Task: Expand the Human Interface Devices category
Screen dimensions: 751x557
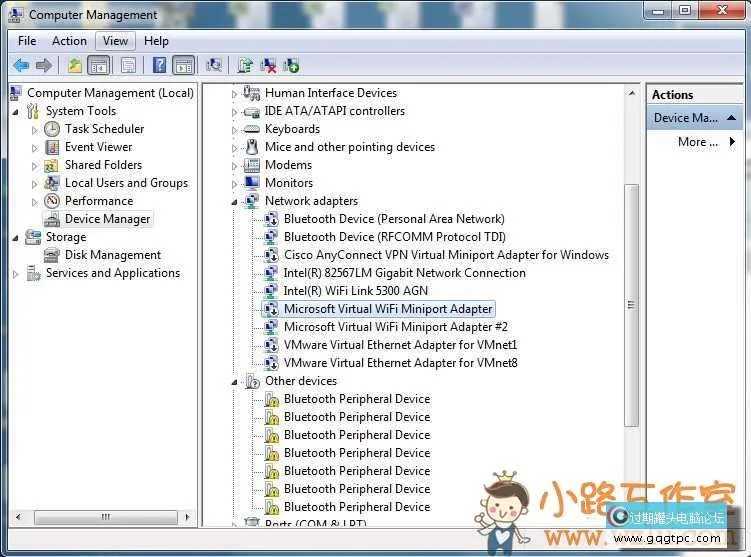Action: point(236,93)
